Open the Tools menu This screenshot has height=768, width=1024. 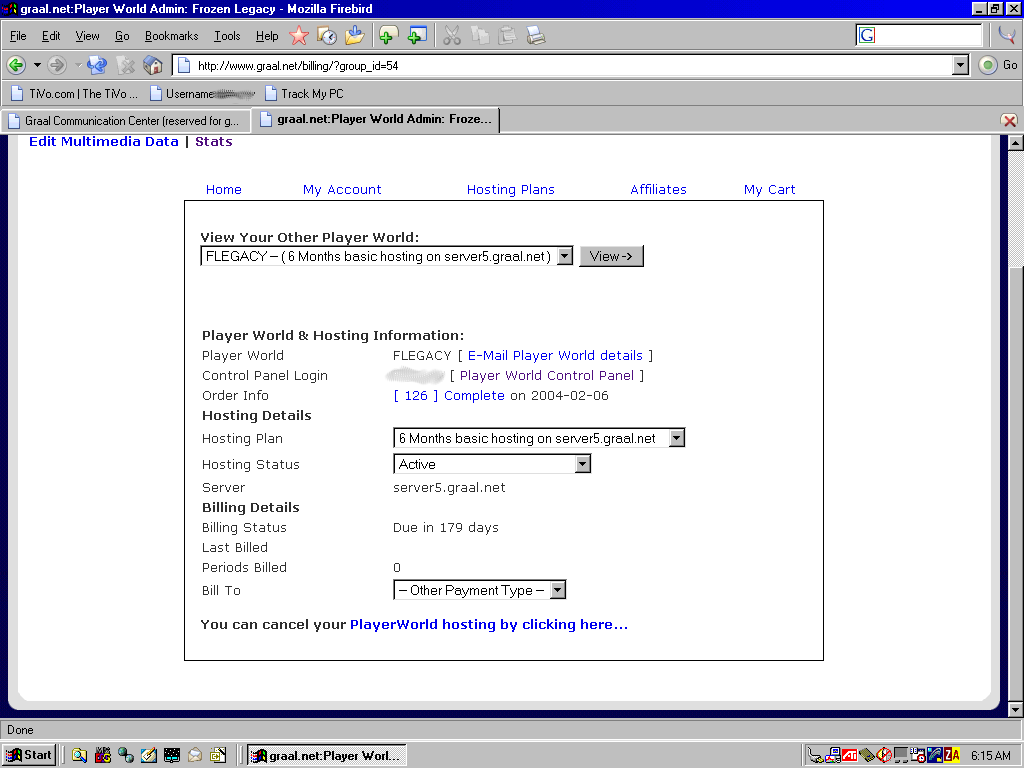pyautogui.click(x=227, y=36)
